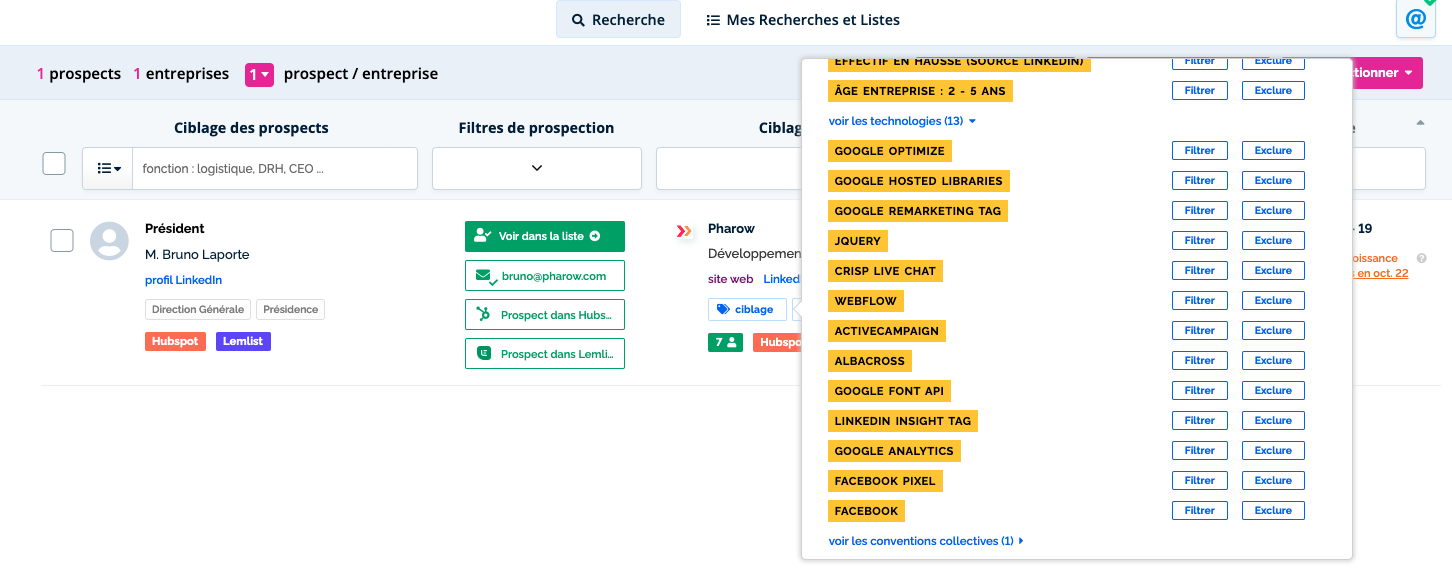Click Exclure next to Google Analytics
Screen dimensions: 1452x587
(1273, 450)
